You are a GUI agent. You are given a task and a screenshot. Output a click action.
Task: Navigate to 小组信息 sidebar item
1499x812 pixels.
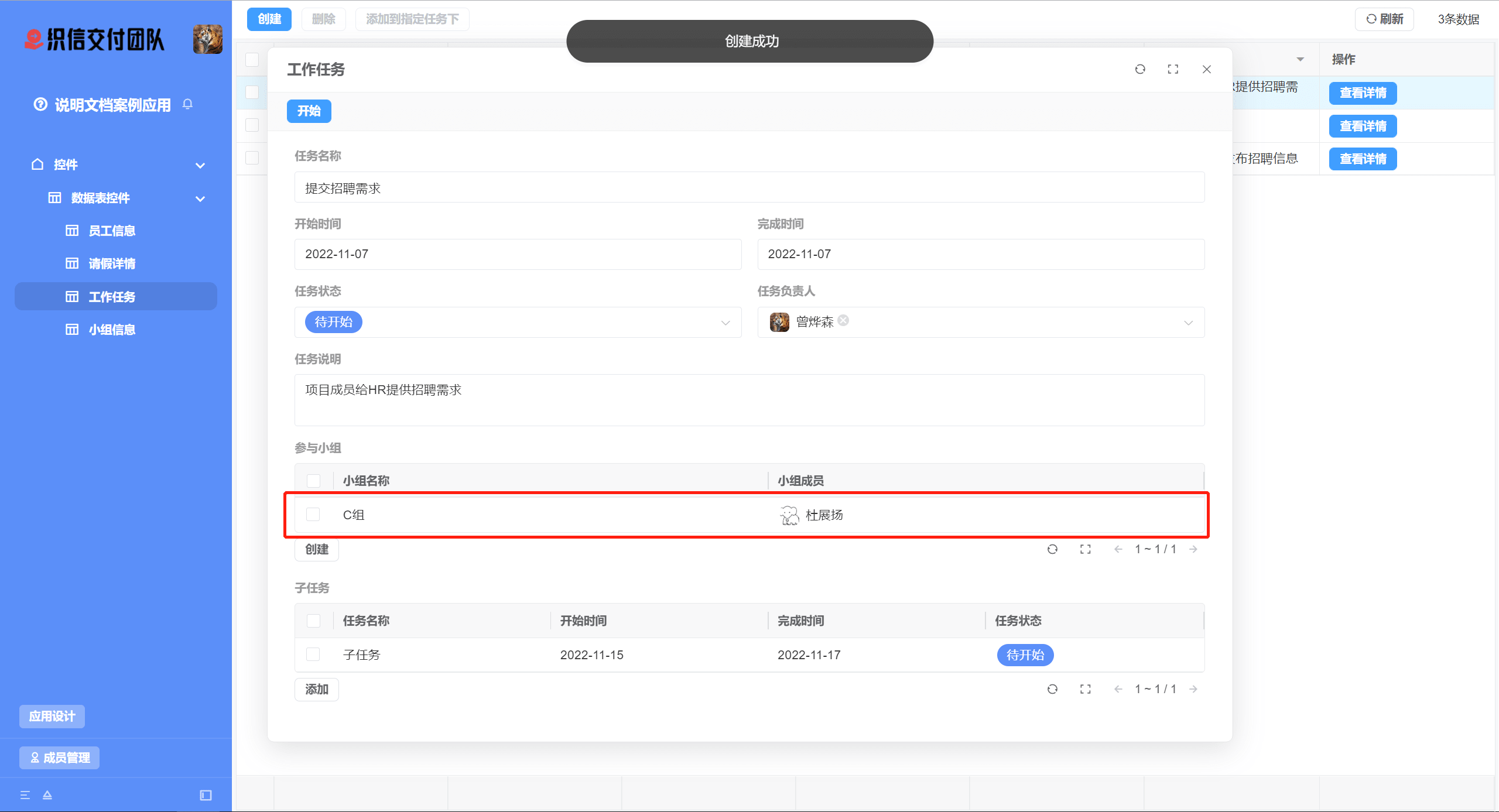pyautogui.click(x=112, y=330)
